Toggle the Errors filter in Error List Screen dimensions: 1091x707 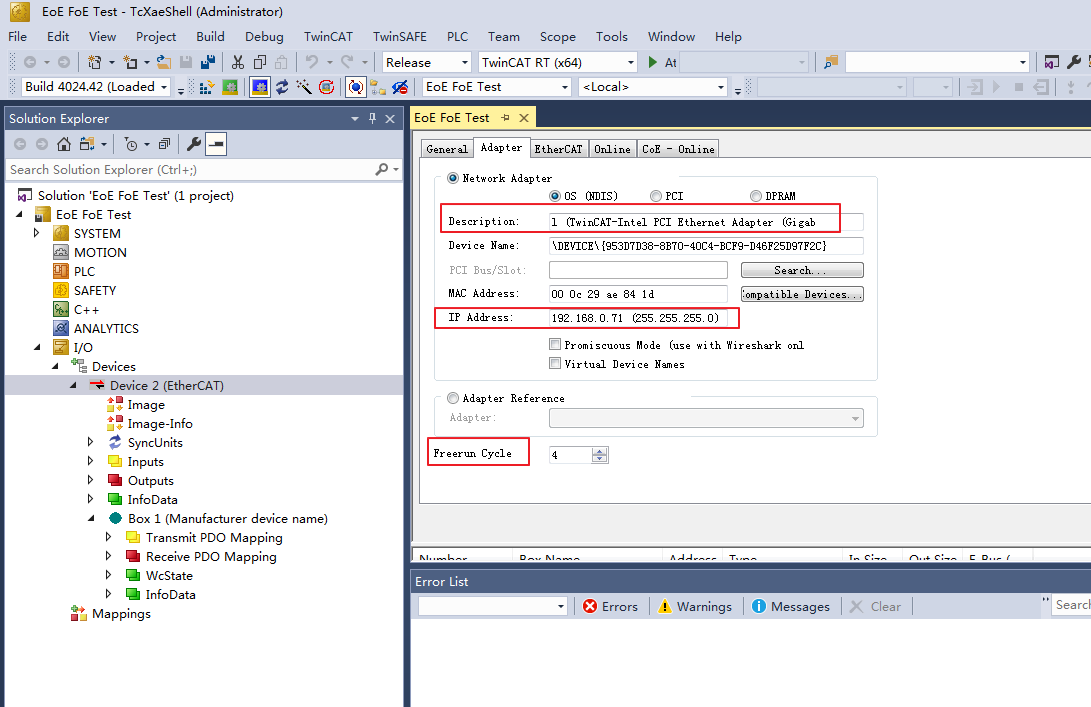coord(610,606)
